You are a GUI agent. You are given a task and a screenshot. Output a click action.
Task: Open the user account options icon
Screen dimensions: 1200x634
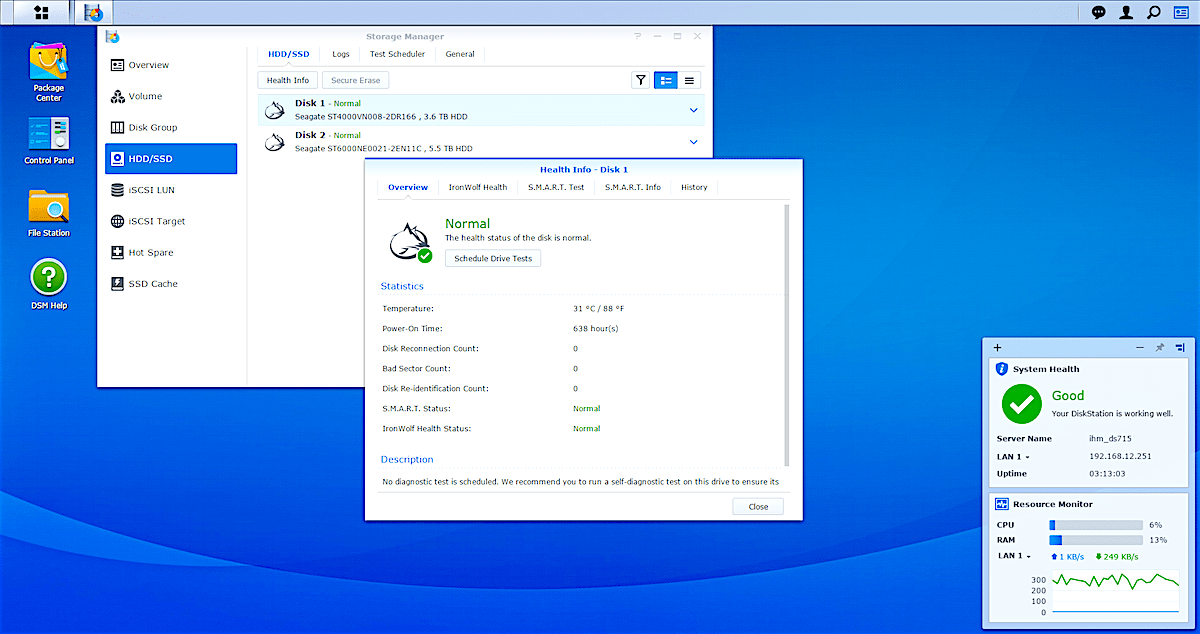[x=1127, y=13]
